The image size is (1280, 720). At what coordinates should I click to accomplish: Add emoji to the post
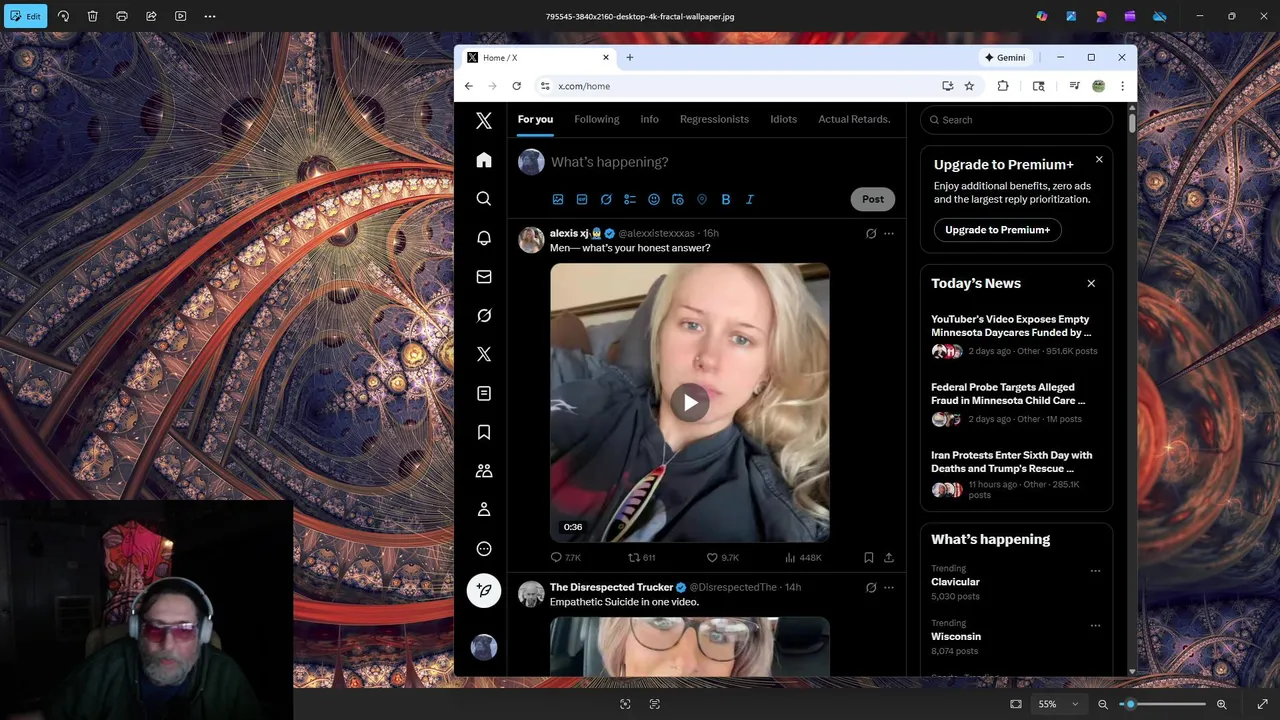tap(654, 199)
